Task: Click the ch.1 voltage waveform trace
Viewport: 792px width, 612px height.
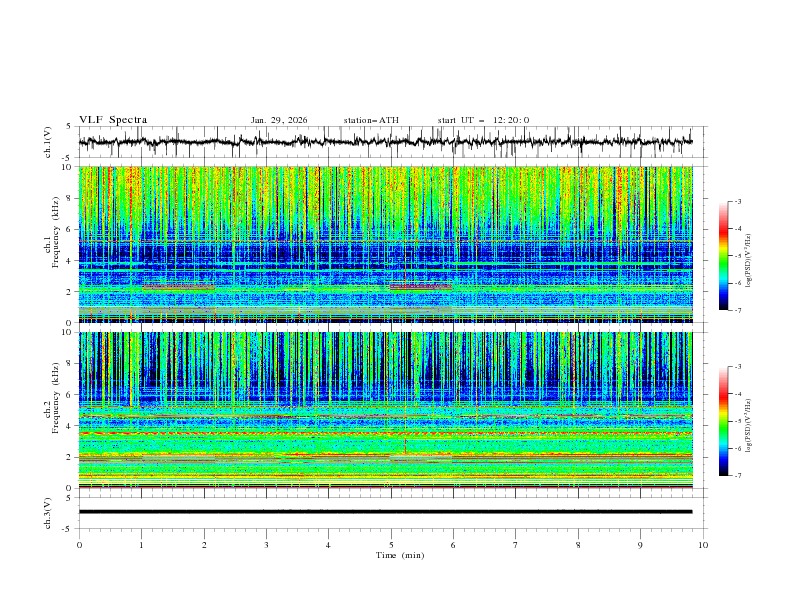Action: click(x=385, y=142)
